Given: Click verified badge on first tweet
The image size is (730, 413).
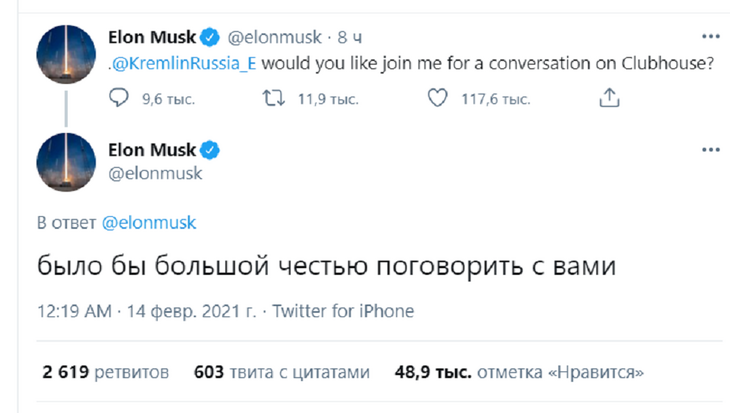Looking at the screenshot, I should [211, 38].
